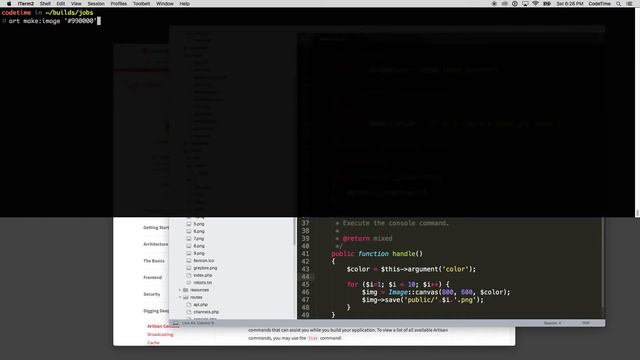640x360 pixels.
Task: Click the CodeTime user name in menu bar
Action: (600, 4)
